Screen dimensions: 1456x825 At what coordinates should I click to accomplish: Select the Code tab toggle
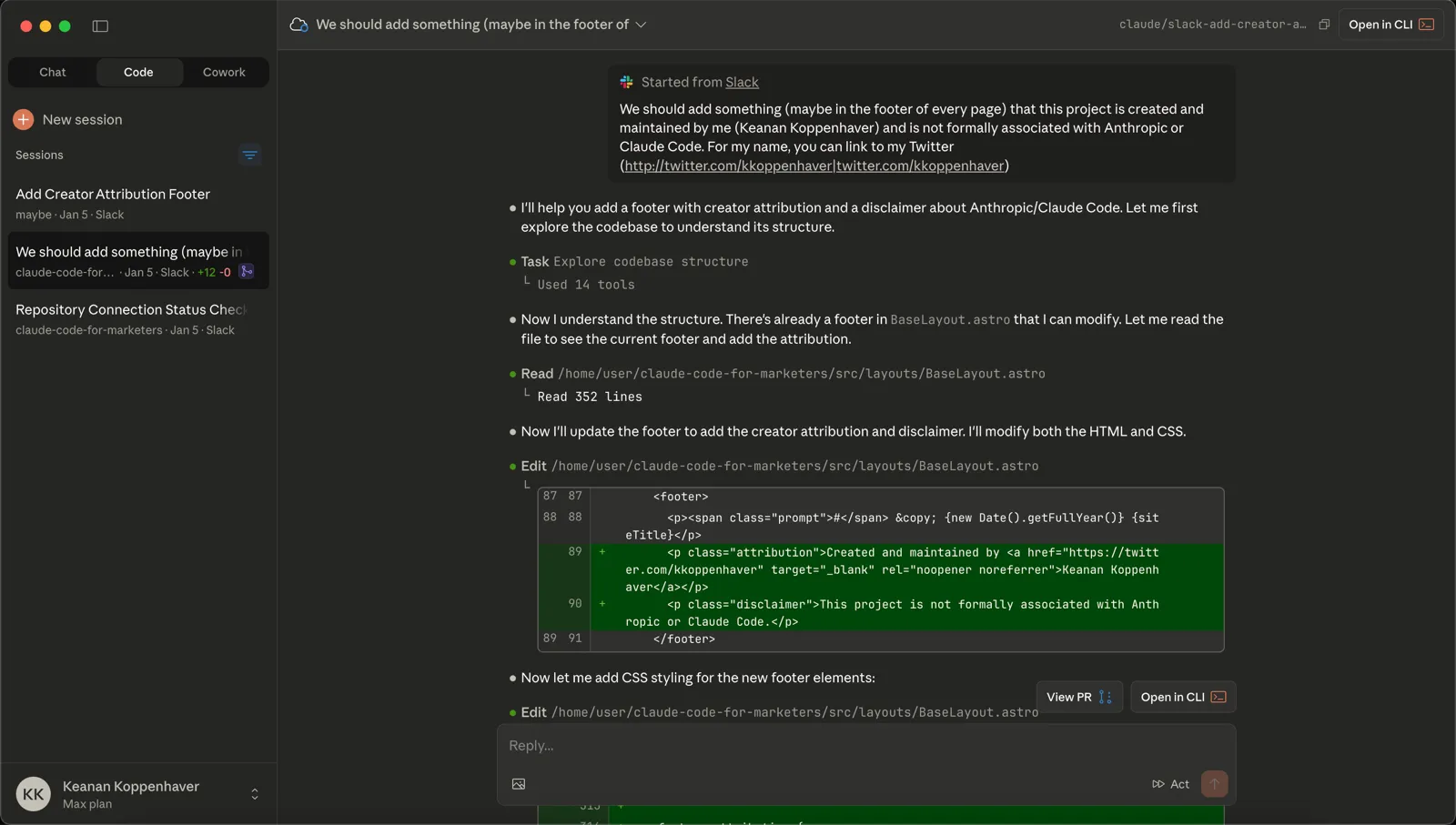coord(138,72)
